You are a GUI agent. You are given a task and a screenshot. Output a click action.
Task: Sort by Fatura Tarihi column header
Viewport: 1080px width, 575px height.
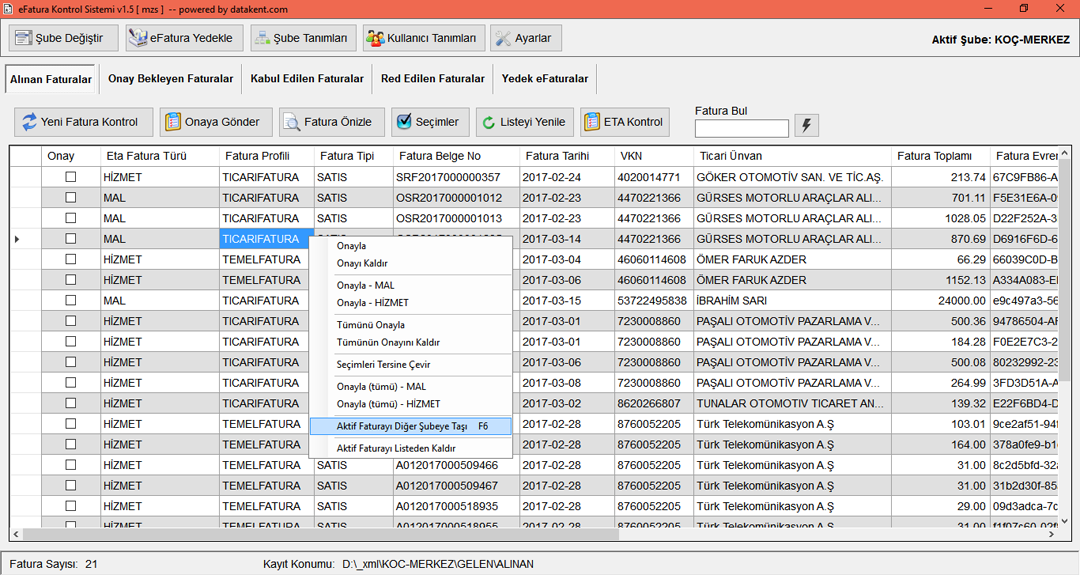click(565, 156)
